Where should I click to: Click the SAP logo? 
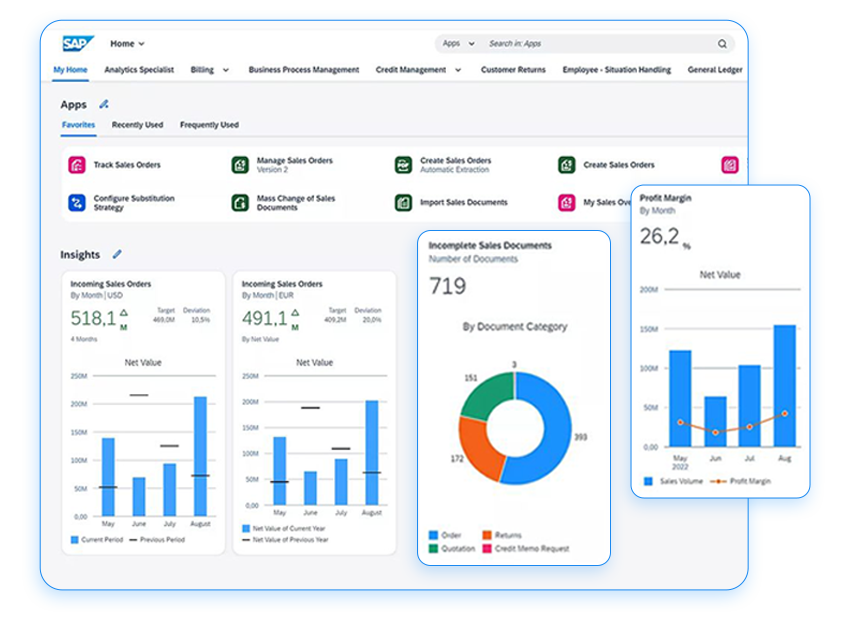(x=77, y=43)
